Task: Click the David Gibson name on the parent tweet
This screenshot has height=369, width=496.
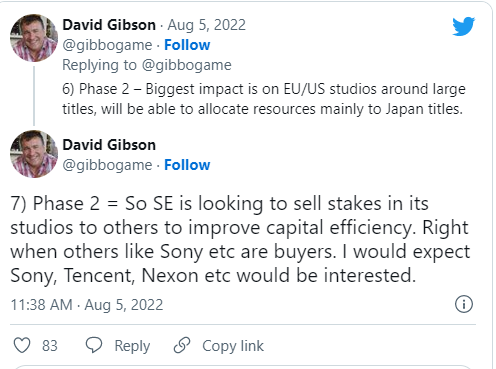Action: pyautogui.click(x=109, y=25)
